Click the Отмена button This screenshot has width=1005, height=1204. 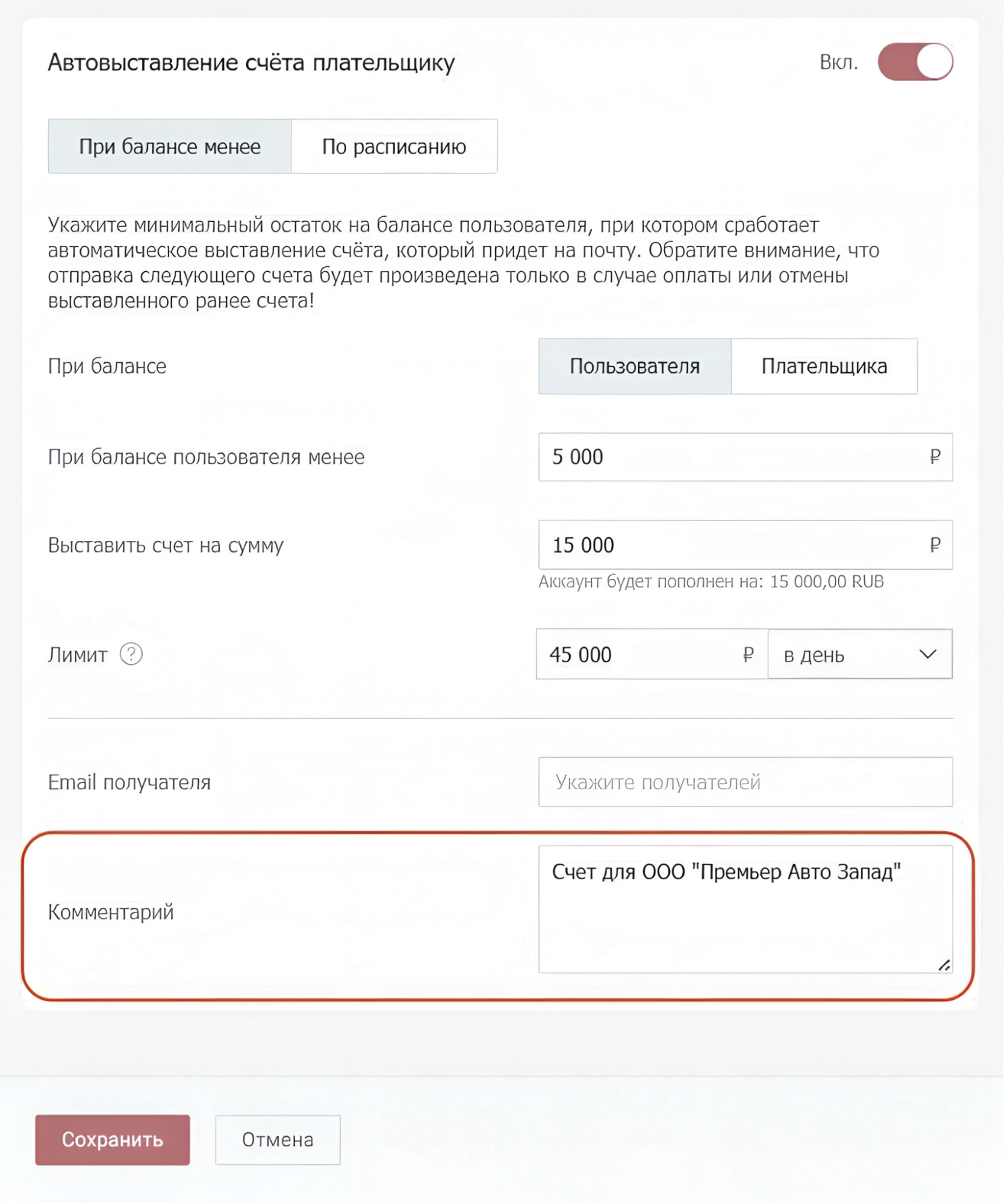pos(278,1140)
